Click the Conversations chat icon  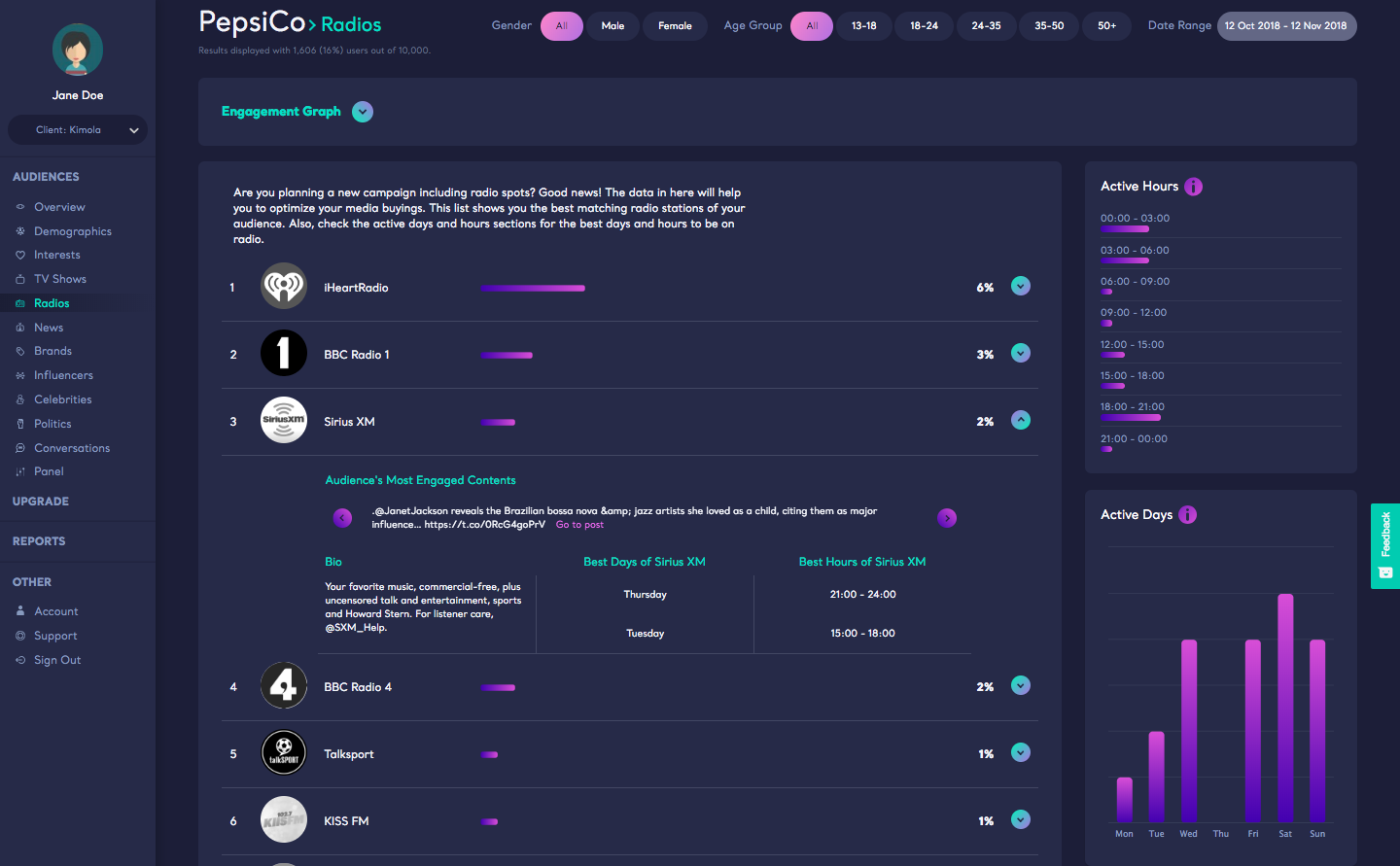20,448
